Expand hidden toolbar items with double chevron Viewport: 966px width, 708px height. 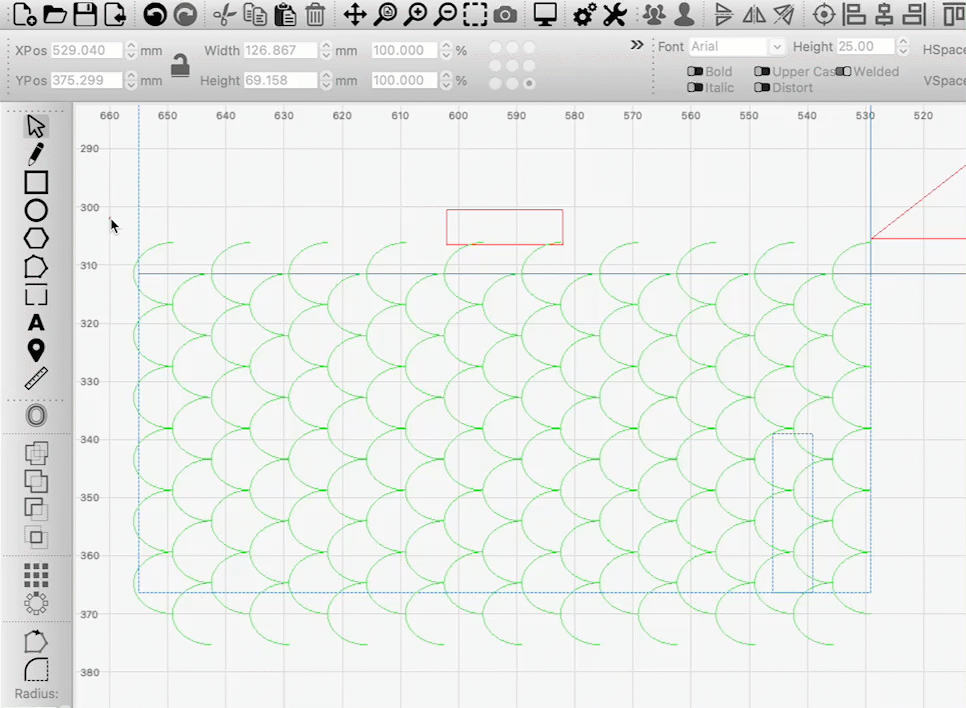637,45
